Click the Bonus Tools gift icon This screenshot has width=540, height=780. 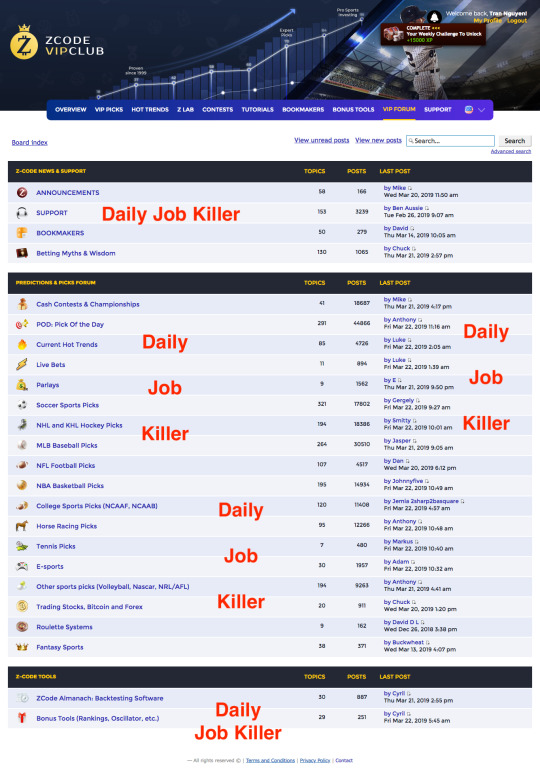click(x=22, y=718)
